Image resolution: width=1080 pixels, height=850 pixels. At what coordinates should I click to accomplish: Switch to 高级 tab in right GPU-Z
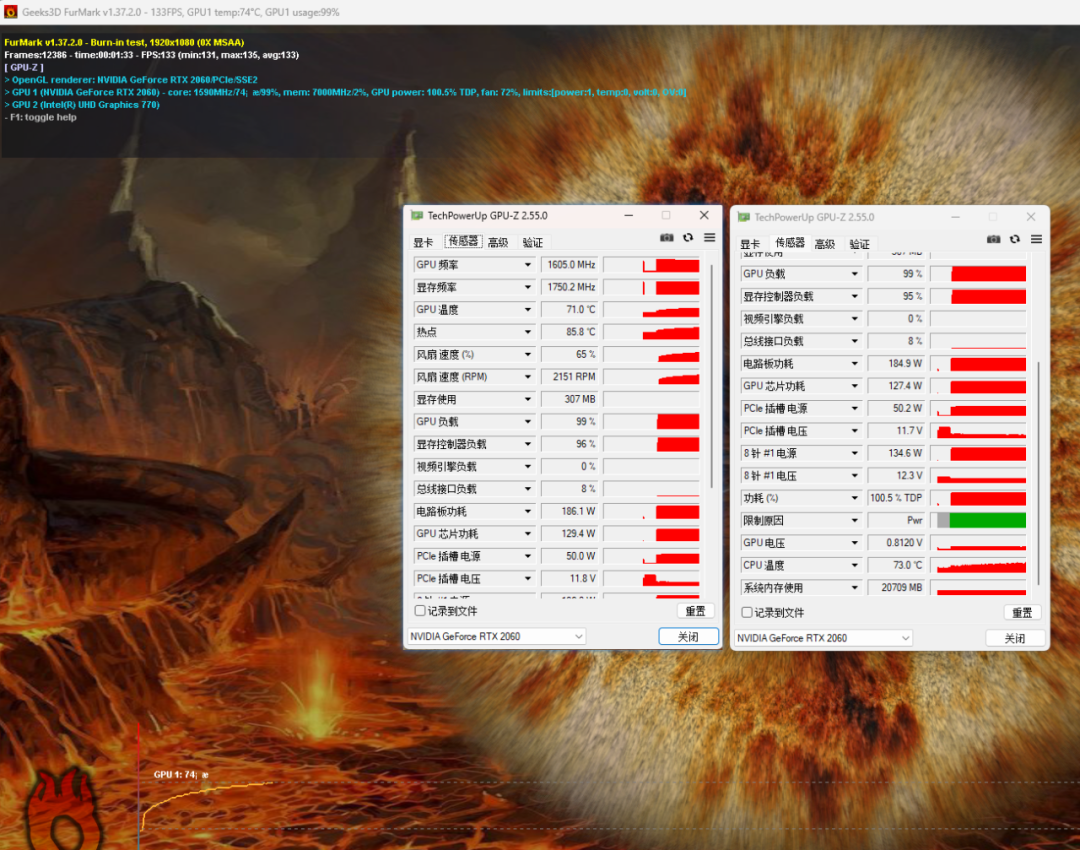point(824,243)
